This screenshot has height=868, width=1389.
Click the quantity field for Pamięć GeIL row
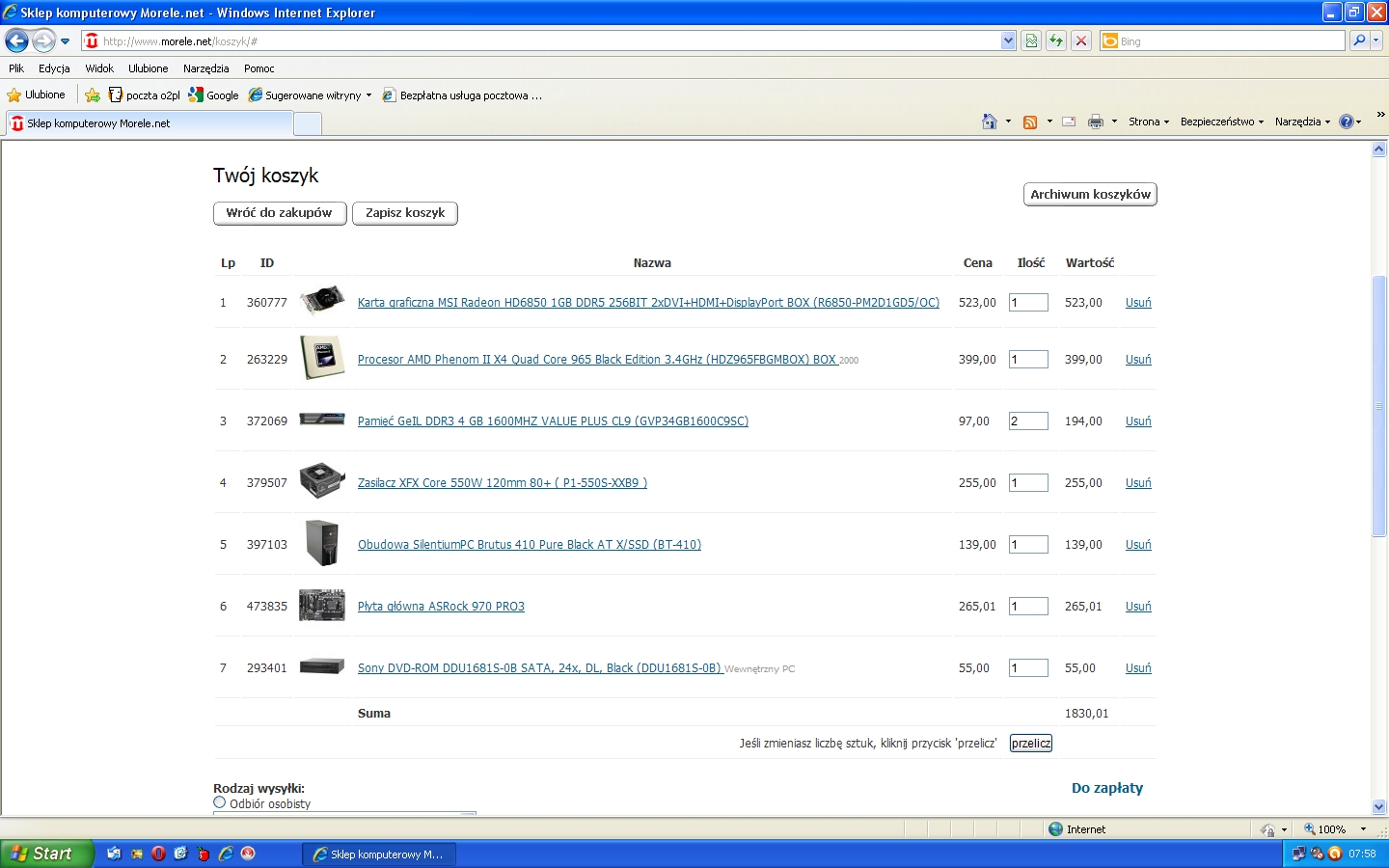(1028, 420)
